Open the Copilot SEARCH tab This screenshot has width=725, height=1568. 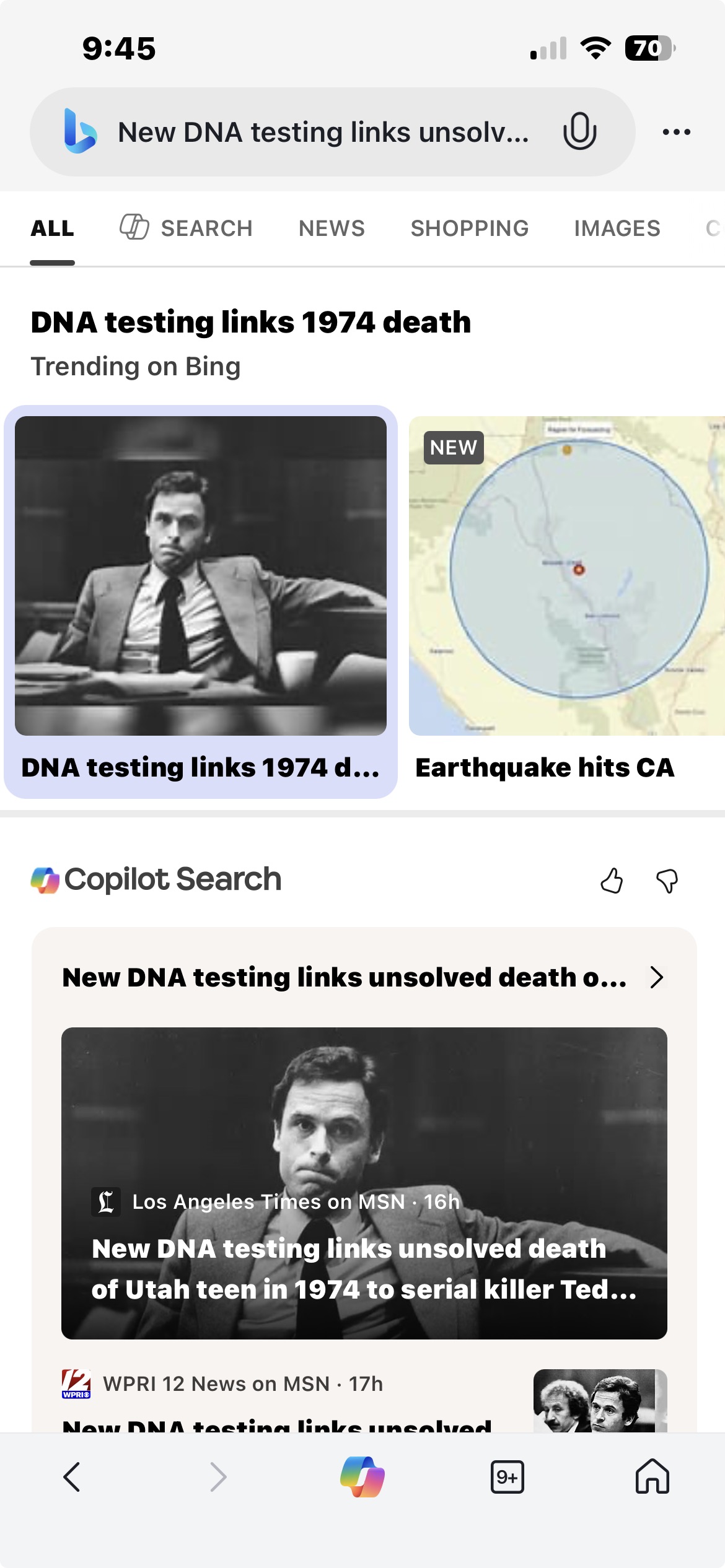tap(187, 229)
